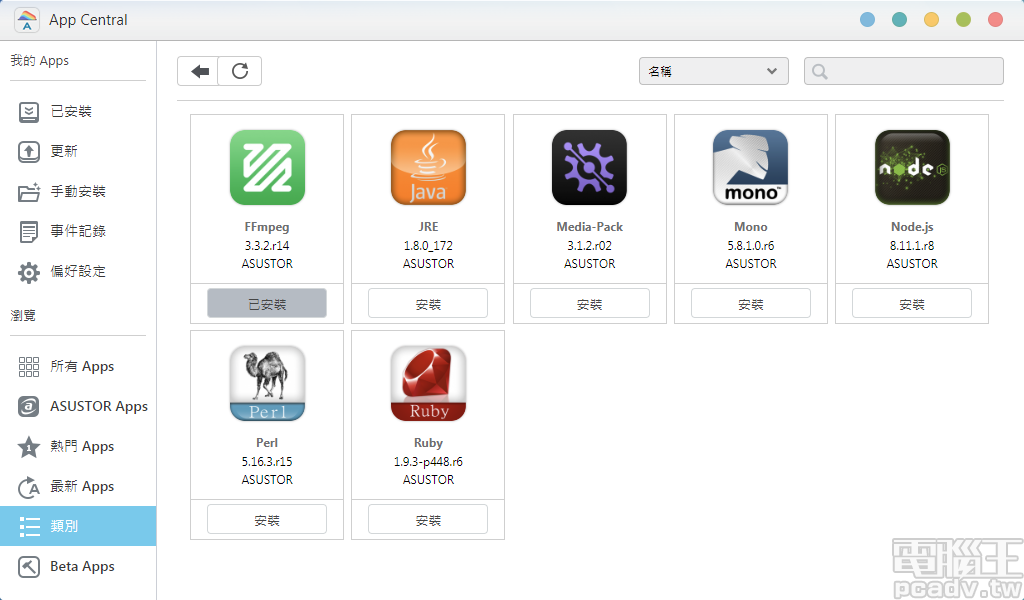Screen dimensions: 1024x600
Task: Install JRE with the 安裝 button
Action: (428, 303)
